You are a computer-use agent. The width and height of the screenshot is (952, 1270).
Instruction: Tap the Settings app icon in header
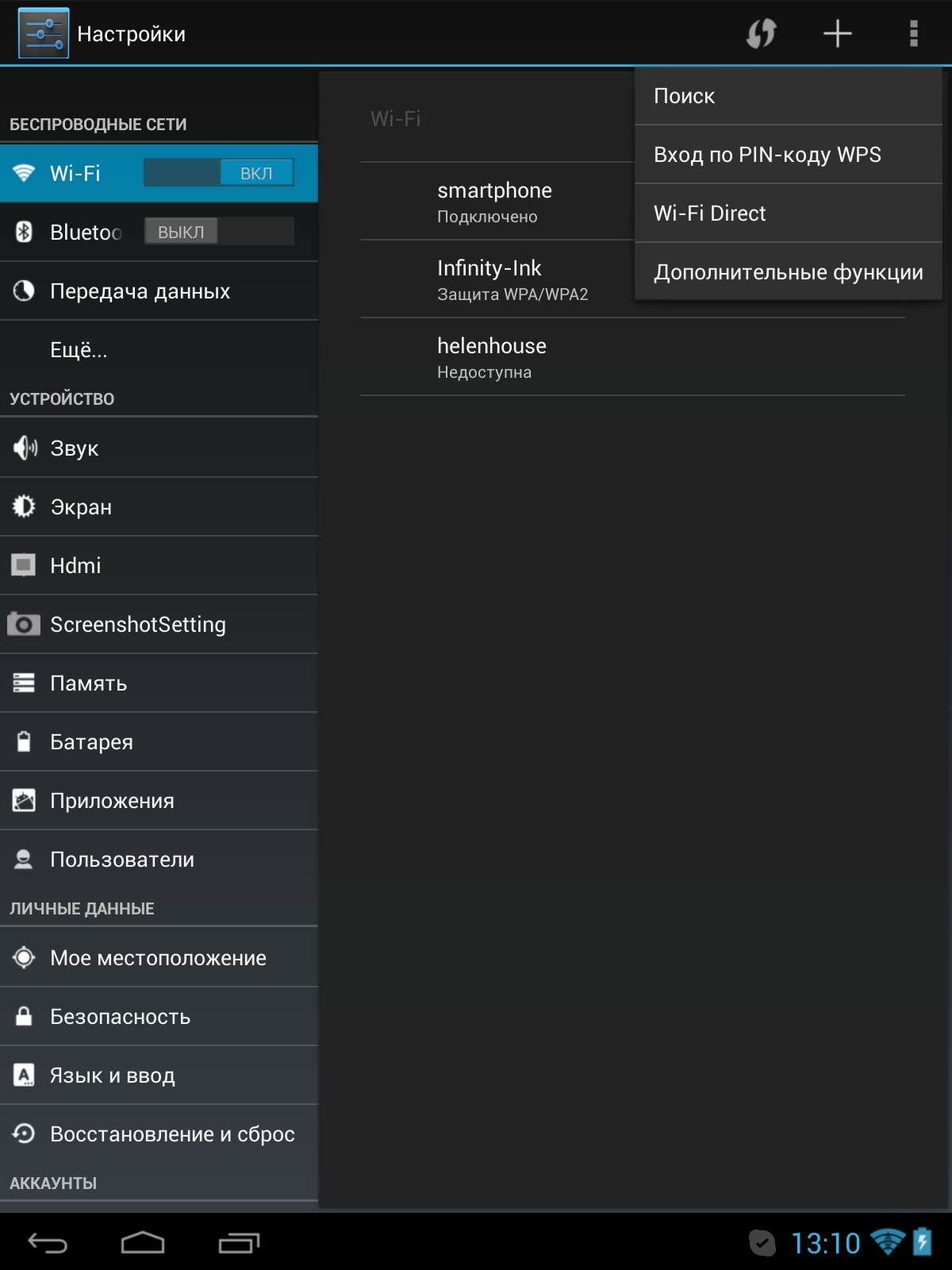tap(44, 33)
